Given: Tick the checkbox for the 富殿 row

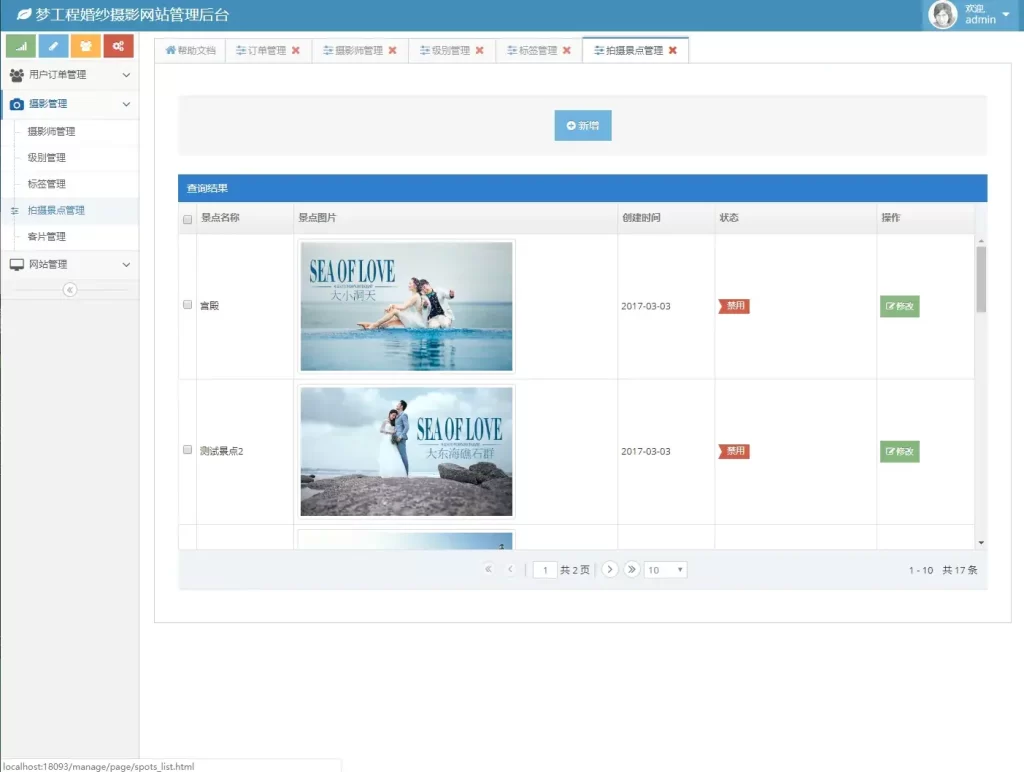Looking at the screenshot, I should pyautogui.click(x=187, y=305).
